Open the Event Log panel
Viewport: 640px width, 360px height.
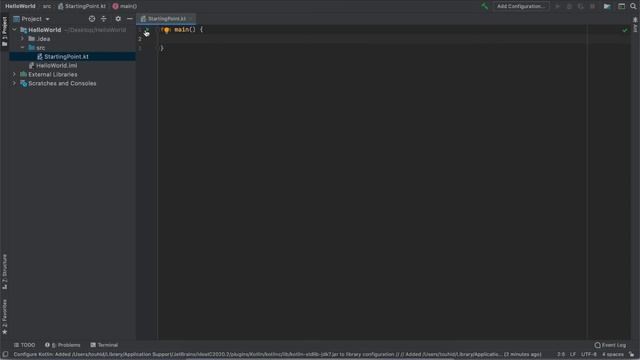tap(610, 345)
